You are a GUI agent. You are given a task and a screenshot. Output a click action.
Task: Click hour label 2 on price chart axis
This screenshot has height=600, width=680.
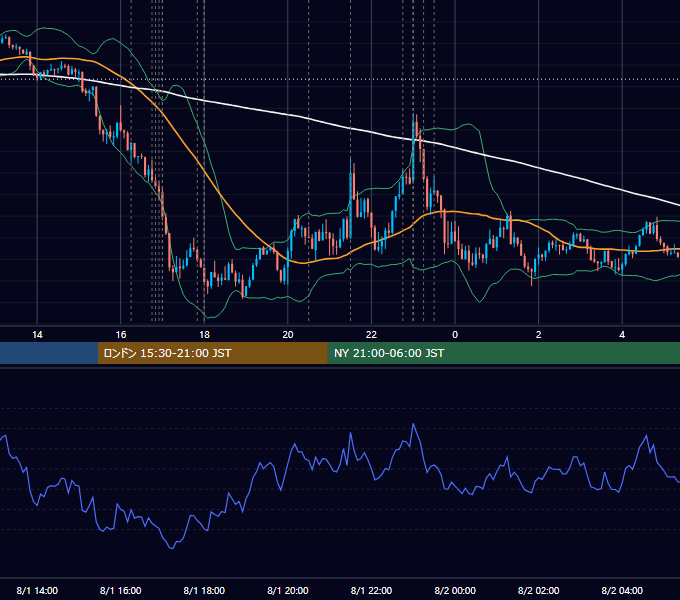(x=539, y=335)
